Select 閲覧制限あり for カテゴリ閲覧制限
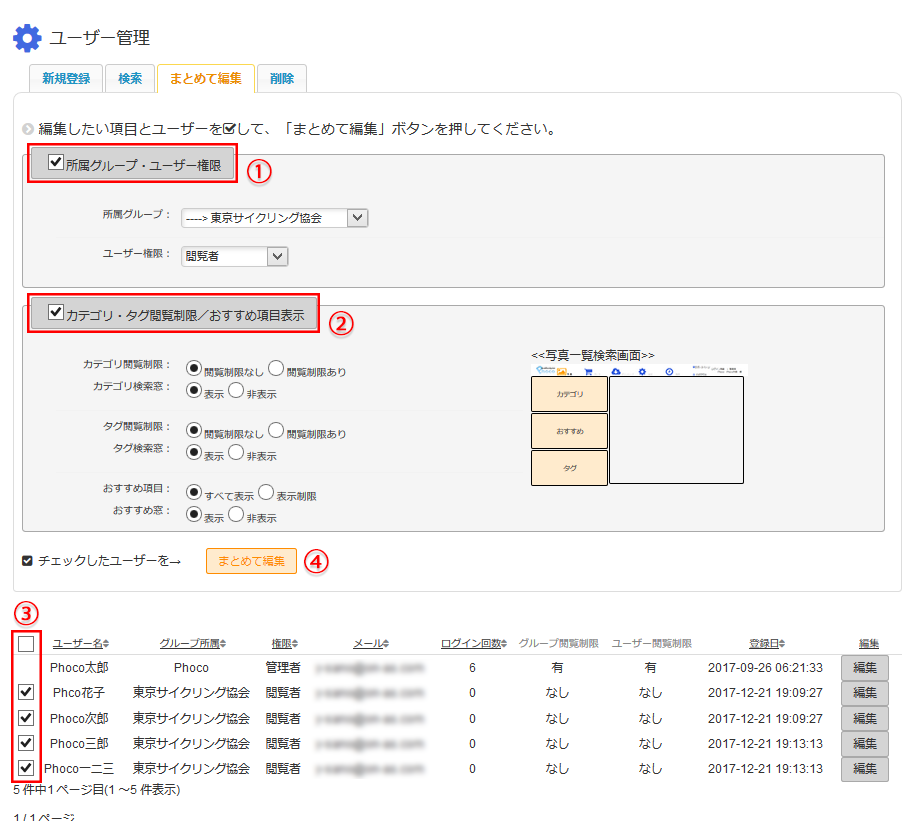 277,368
